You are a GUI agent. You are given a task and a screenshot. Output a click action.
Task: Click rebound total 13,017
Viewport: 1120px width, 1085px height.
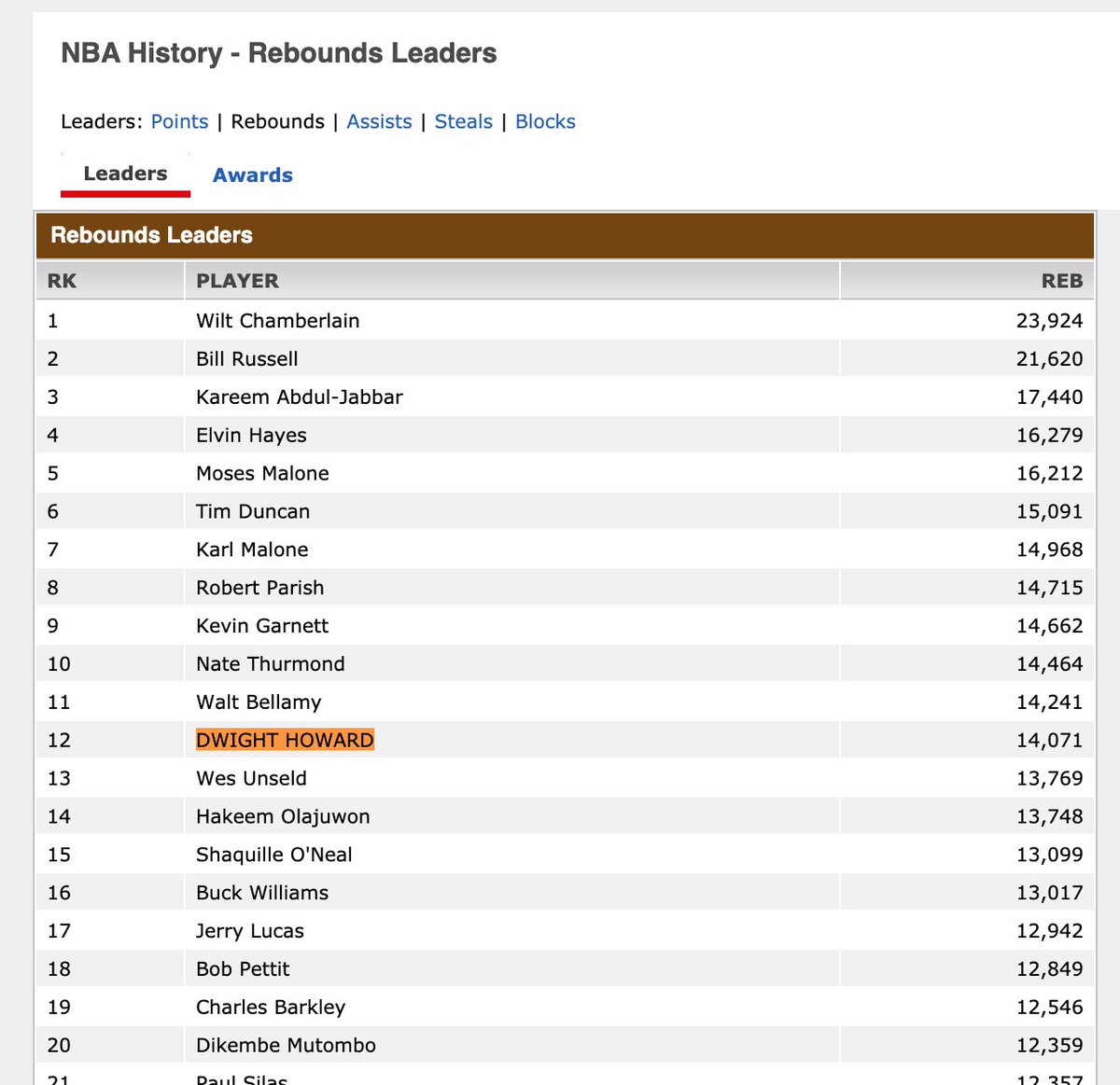tap(1049, 894)
